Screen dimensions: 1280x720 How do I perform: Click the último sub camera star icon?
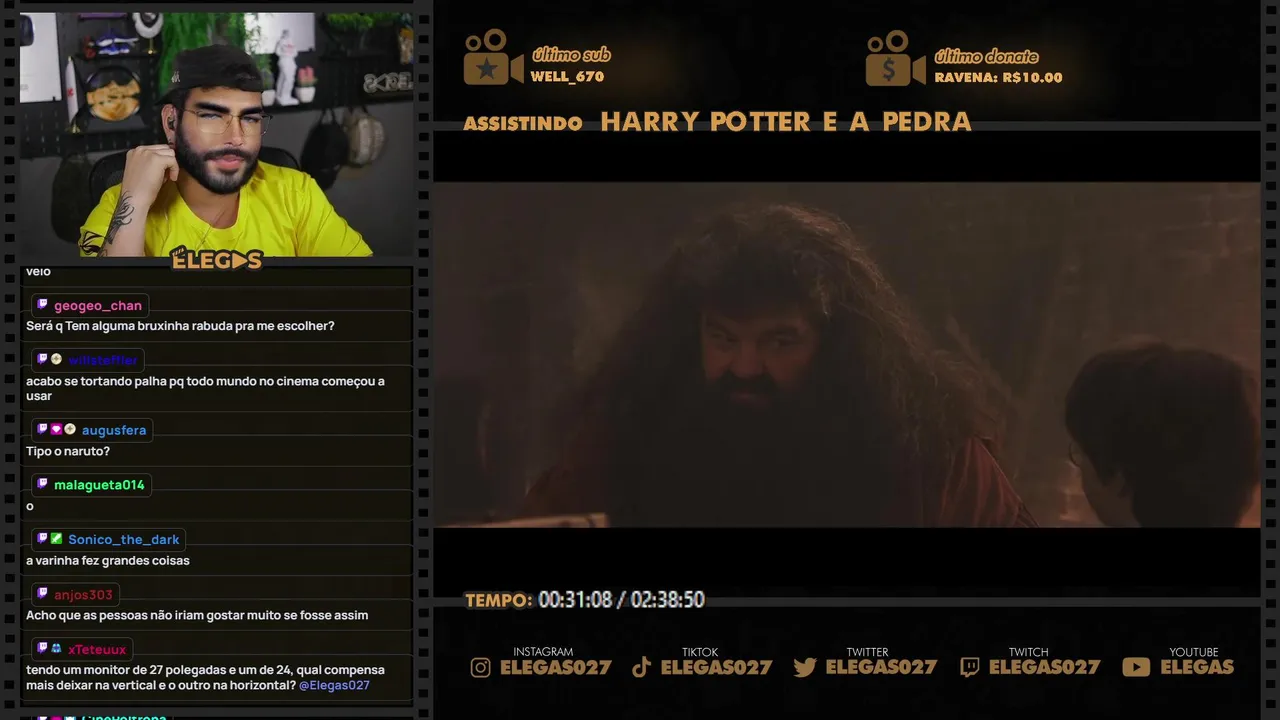[493, 57]
